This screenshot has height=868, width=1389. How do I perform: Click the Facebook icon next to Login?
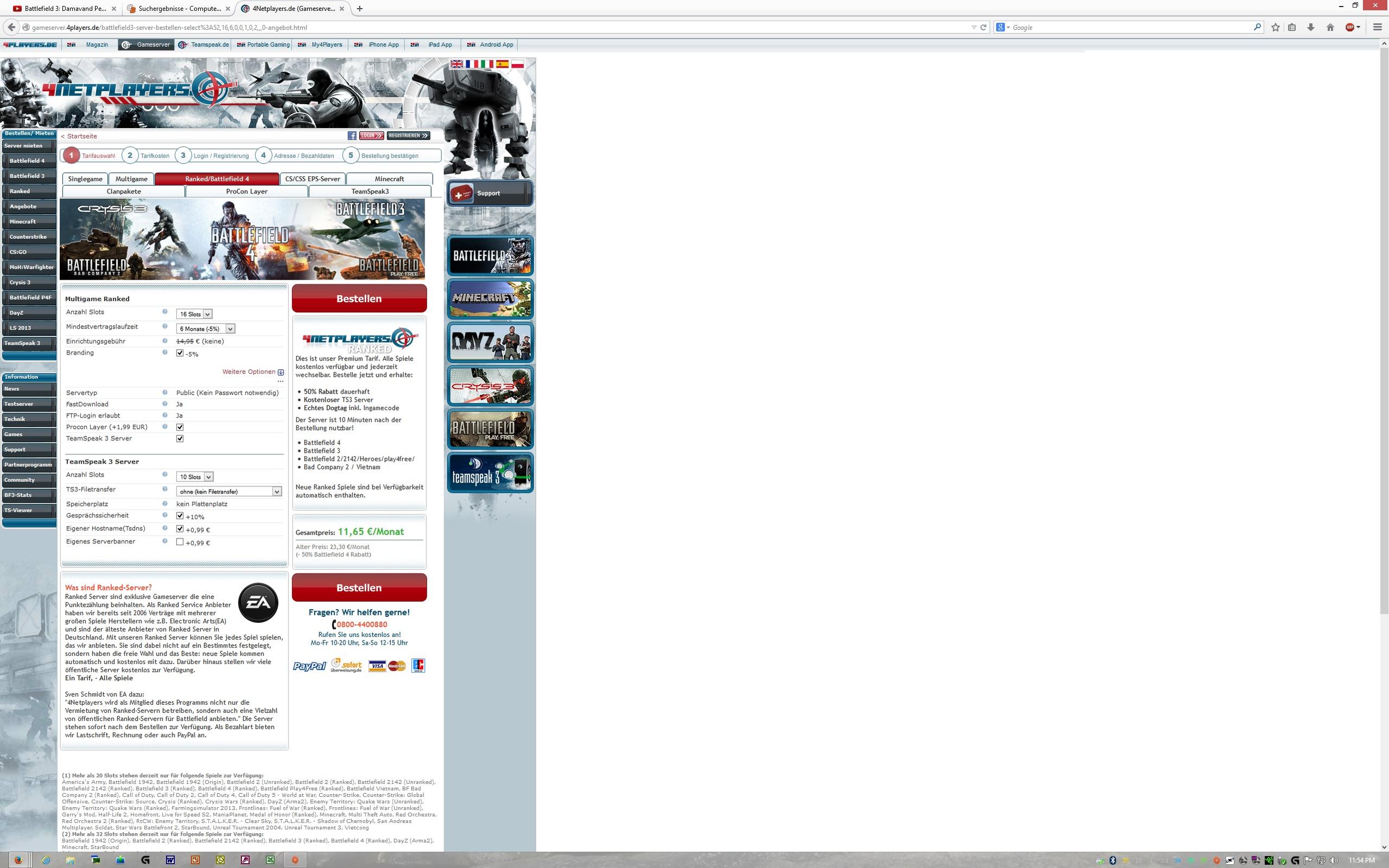click(x=352, y=136)
